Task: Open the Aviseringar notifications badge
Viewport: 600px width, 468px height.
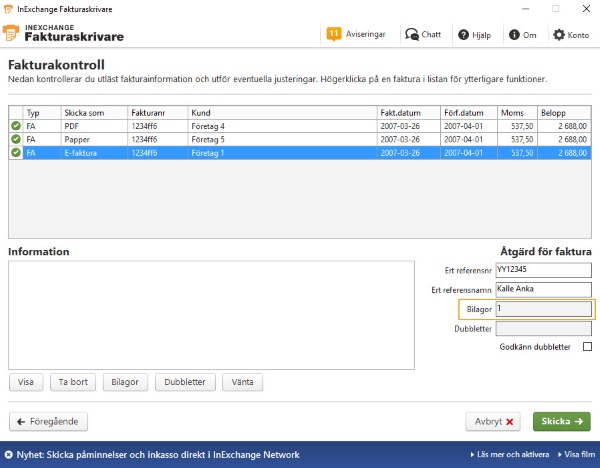Action: pos(333,34)
